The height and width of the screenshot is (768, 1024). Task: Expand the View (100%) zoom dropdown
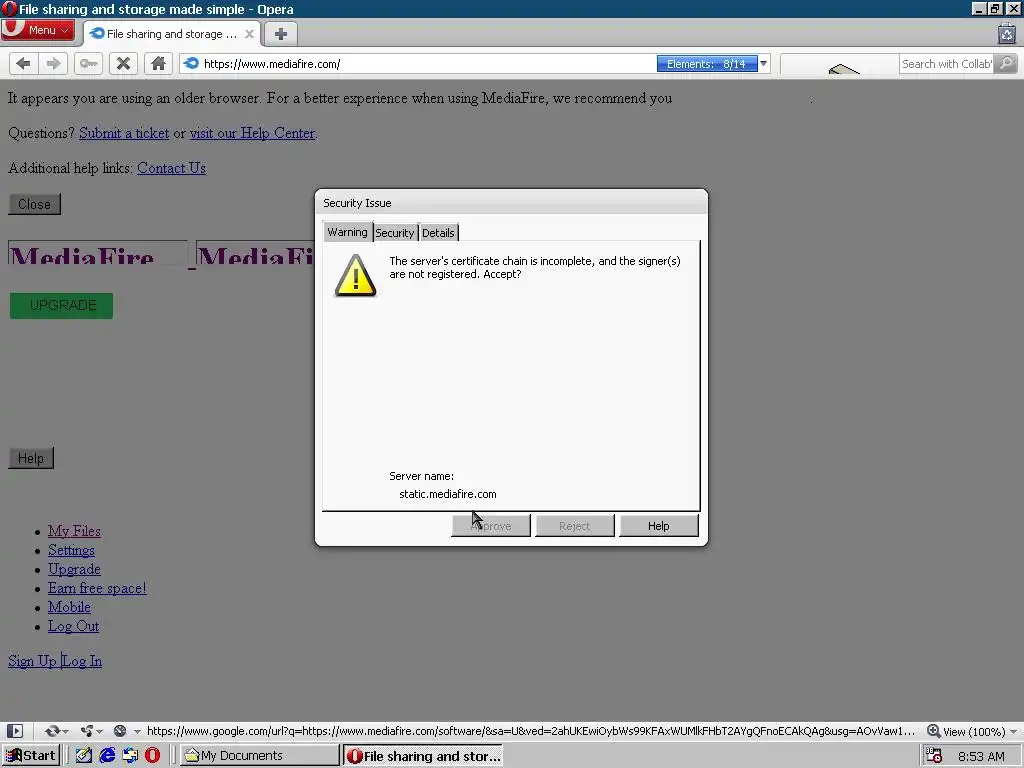tap(1013, 731)
